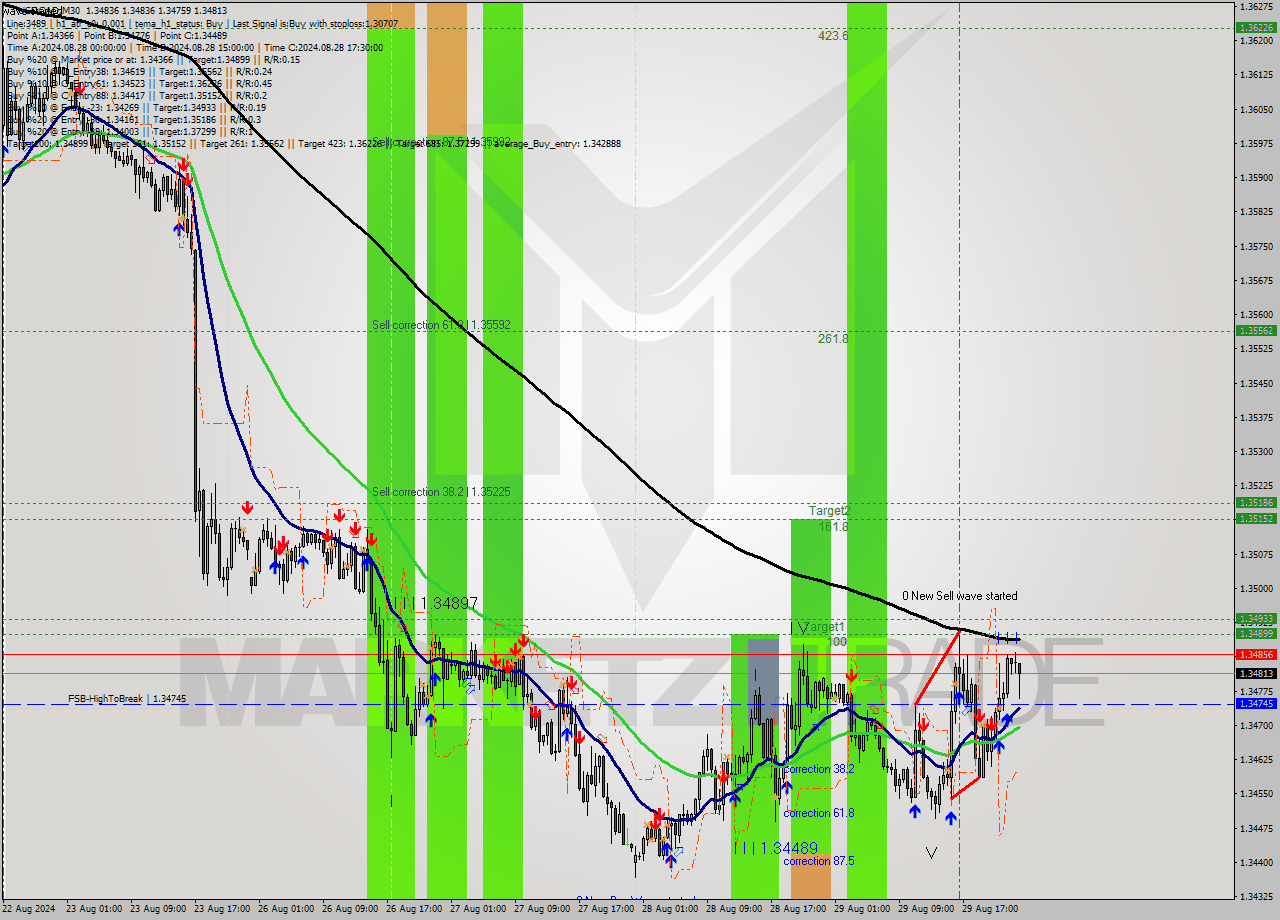The height and width of the screenshot is (920, 1280).
Task: Click the '261.8' Fibonacci level label
Action: 833,339
